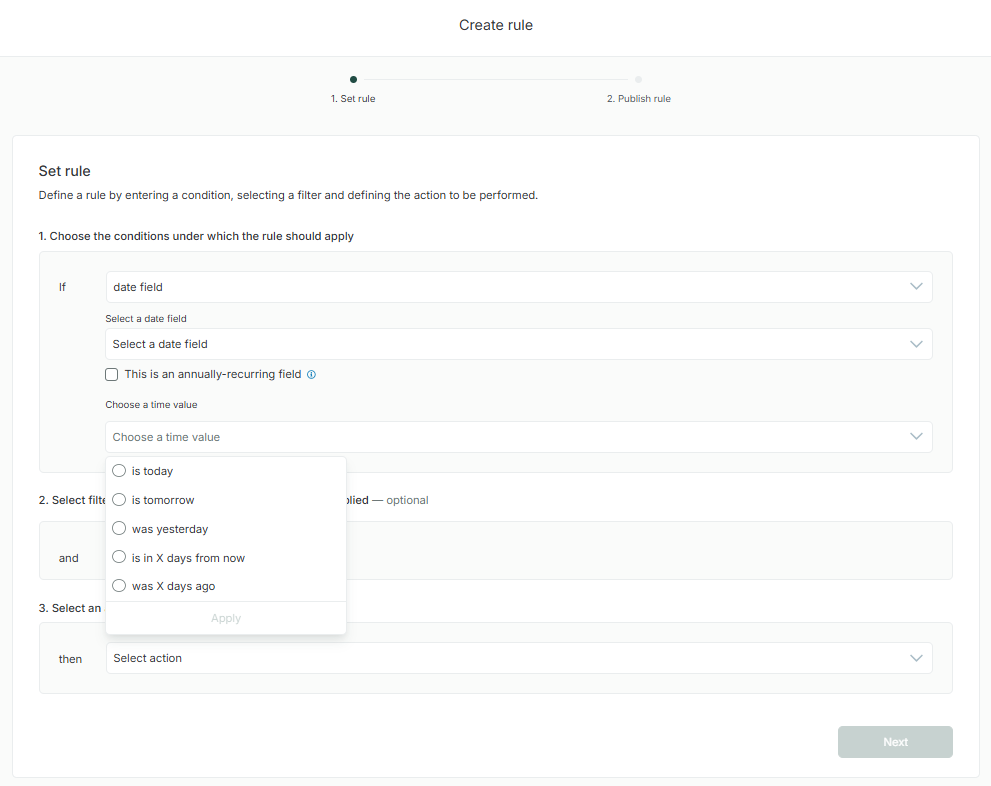The image size is (991, 786).
Task: Select the 'is today' radio option
Action: (119, 471)
